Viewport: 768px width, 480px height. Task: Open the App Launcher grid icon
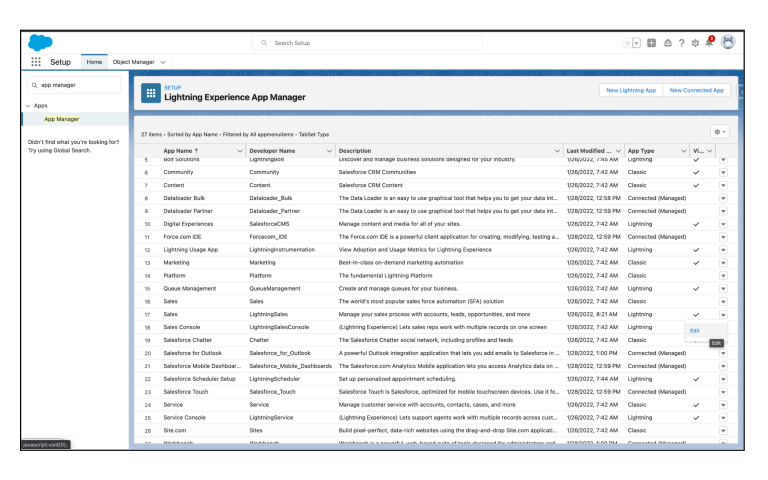coord(36,62)
